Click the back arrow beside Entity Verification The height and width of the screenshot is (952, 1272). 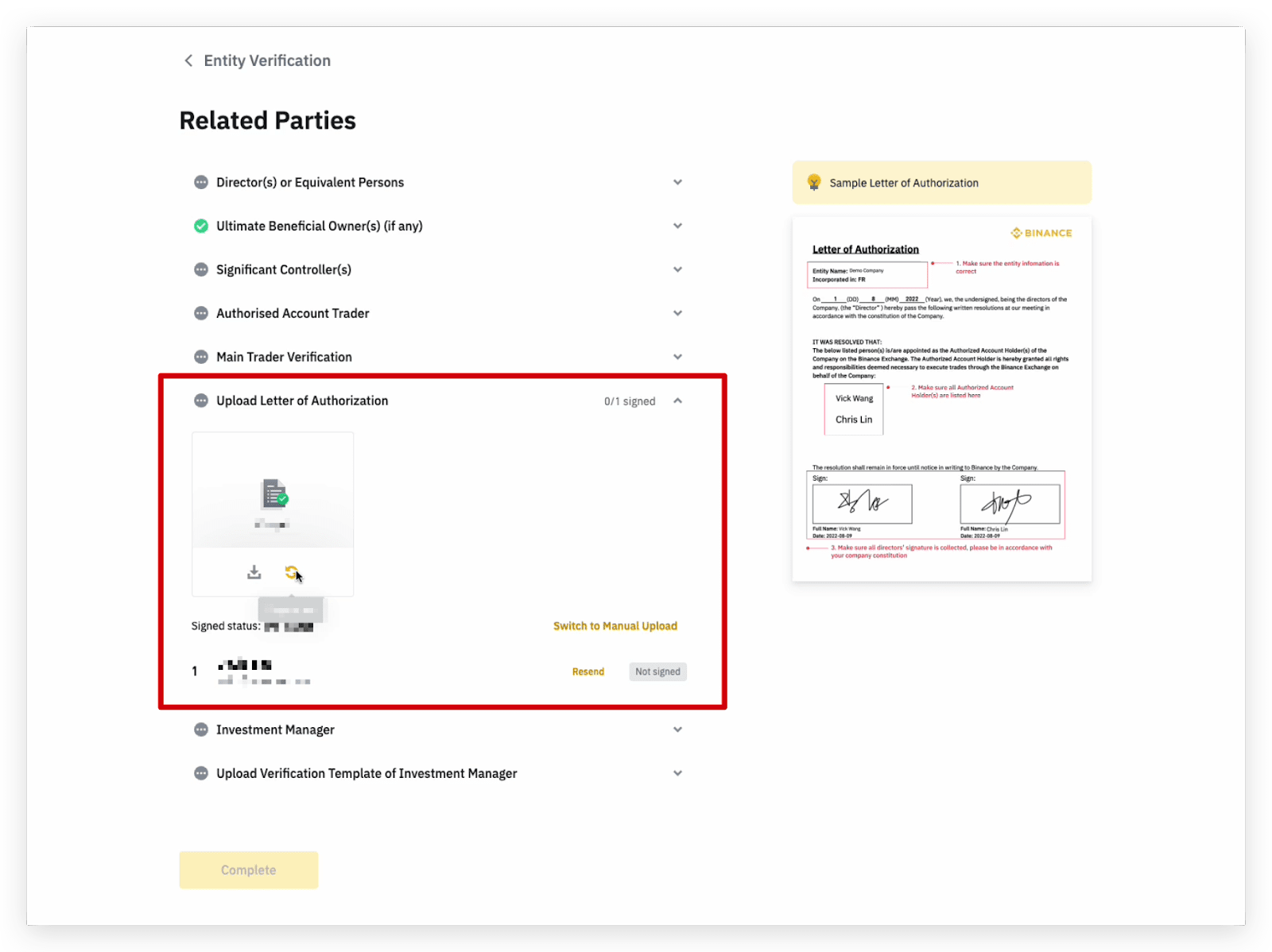coord(188,61)
